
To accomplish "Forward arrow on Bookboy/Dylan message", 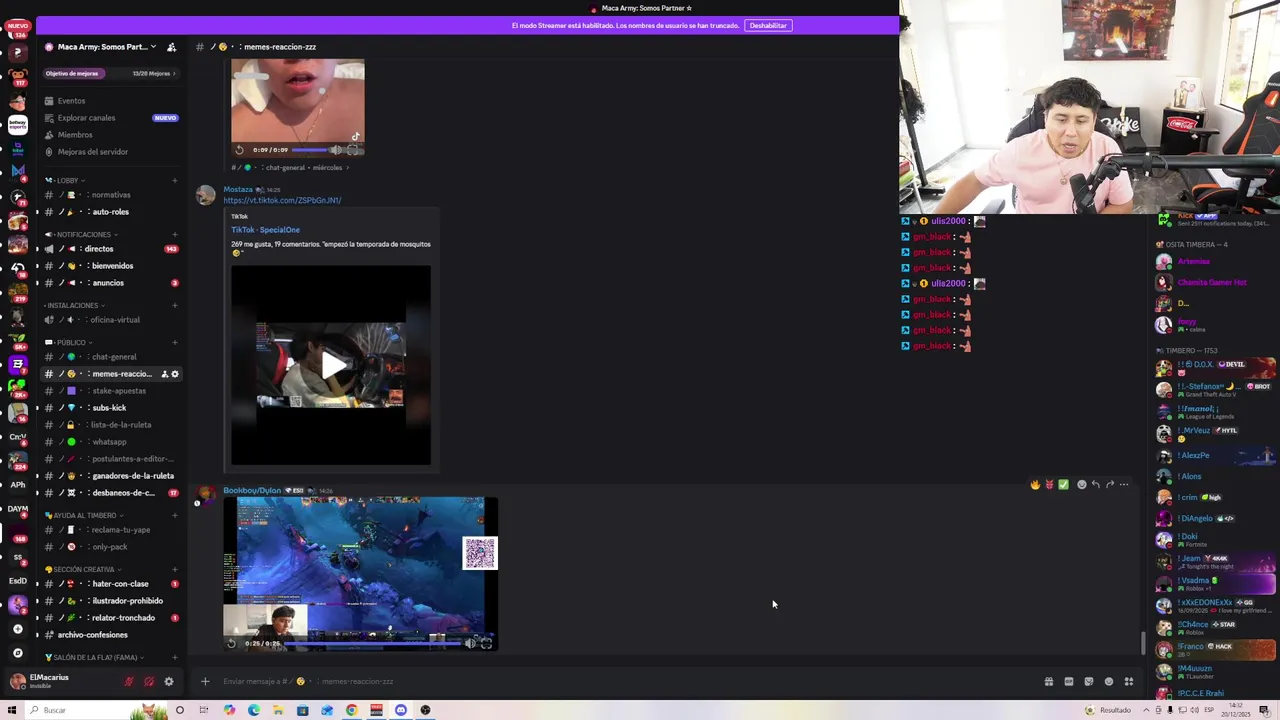I will pos(1110,484).
